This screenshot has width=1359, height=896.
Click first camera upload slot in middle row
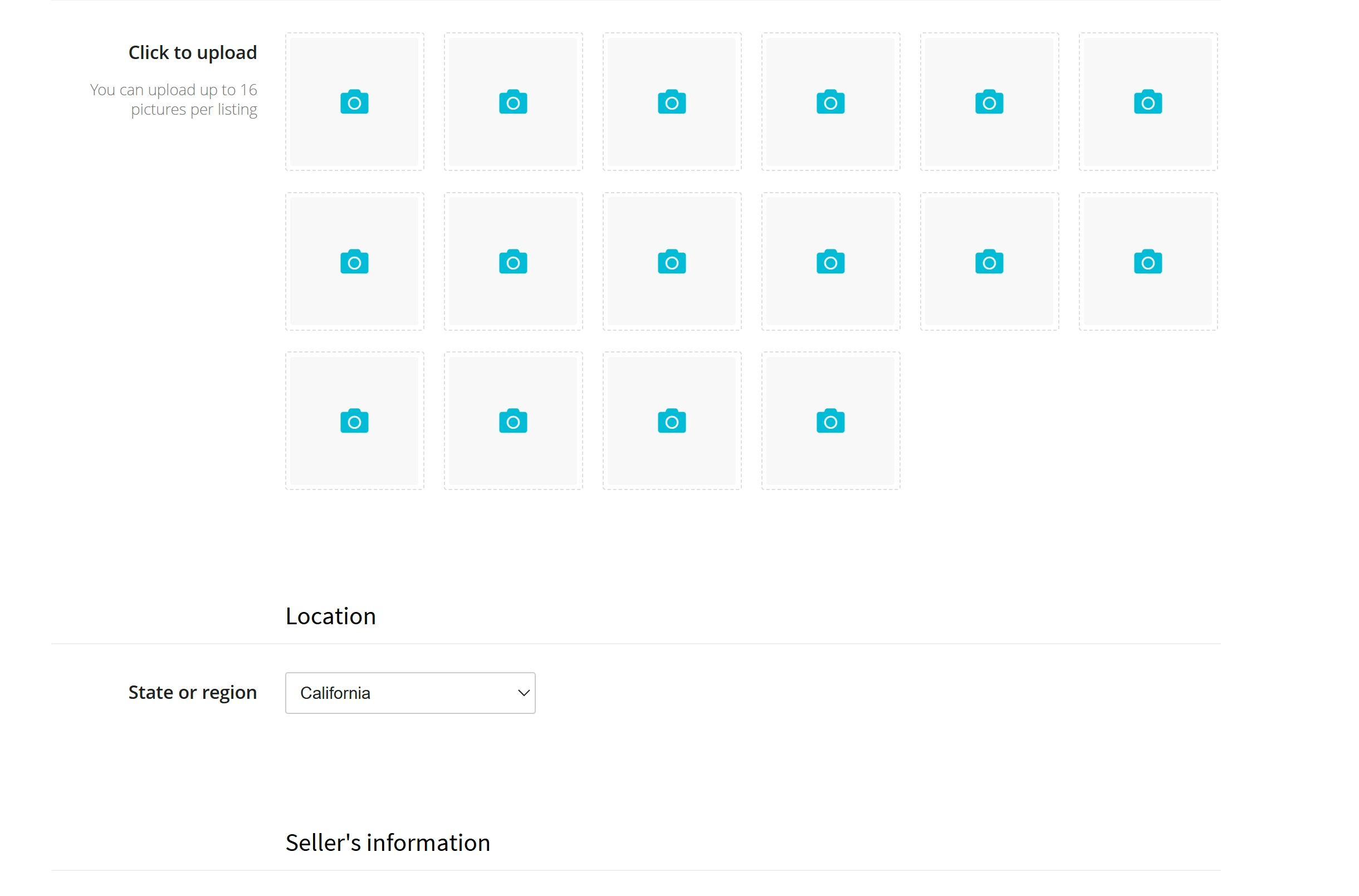tap(354, 262)
